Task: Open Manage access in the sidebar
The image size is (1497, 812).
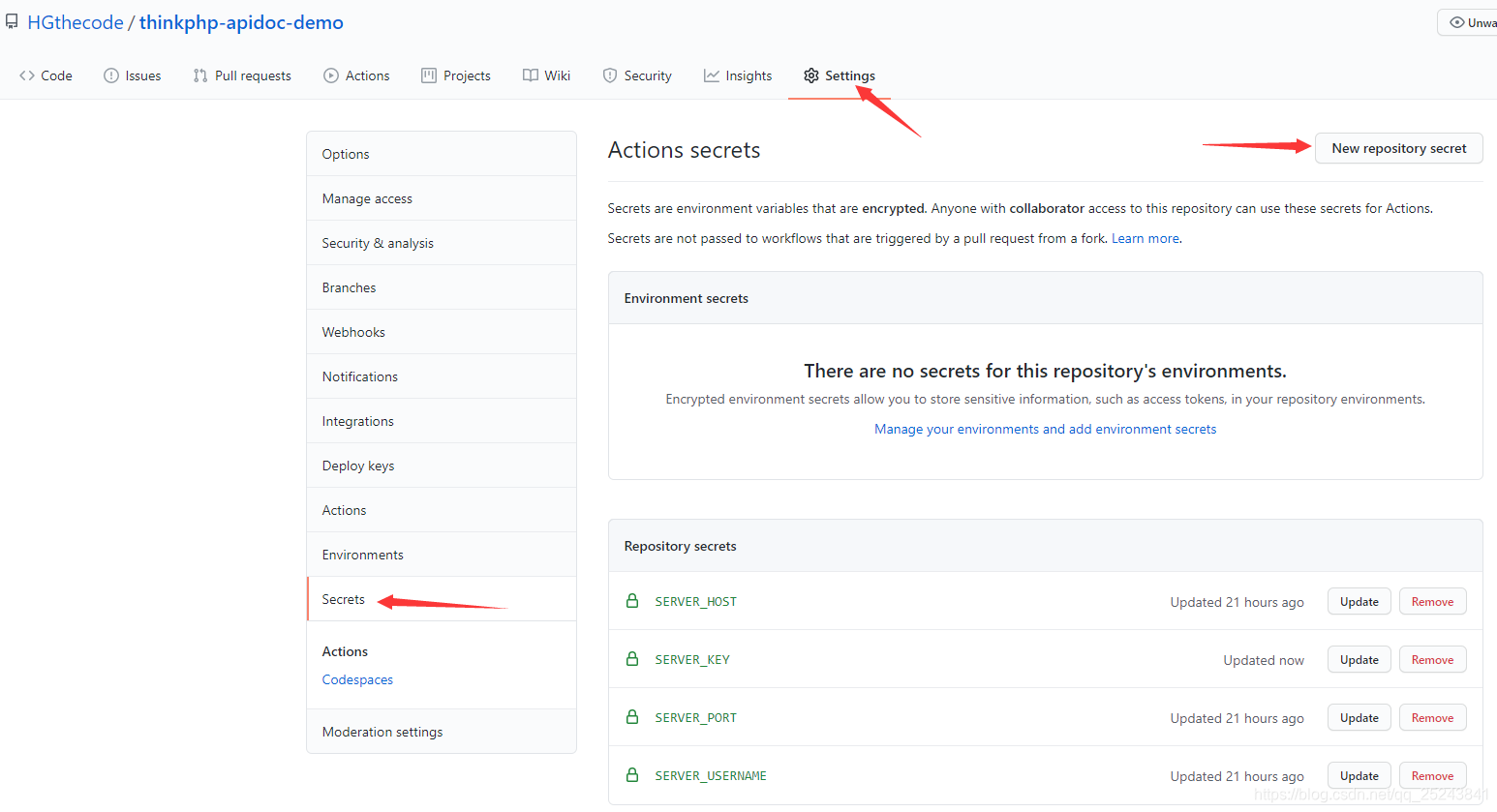Action: coord(442,198)
